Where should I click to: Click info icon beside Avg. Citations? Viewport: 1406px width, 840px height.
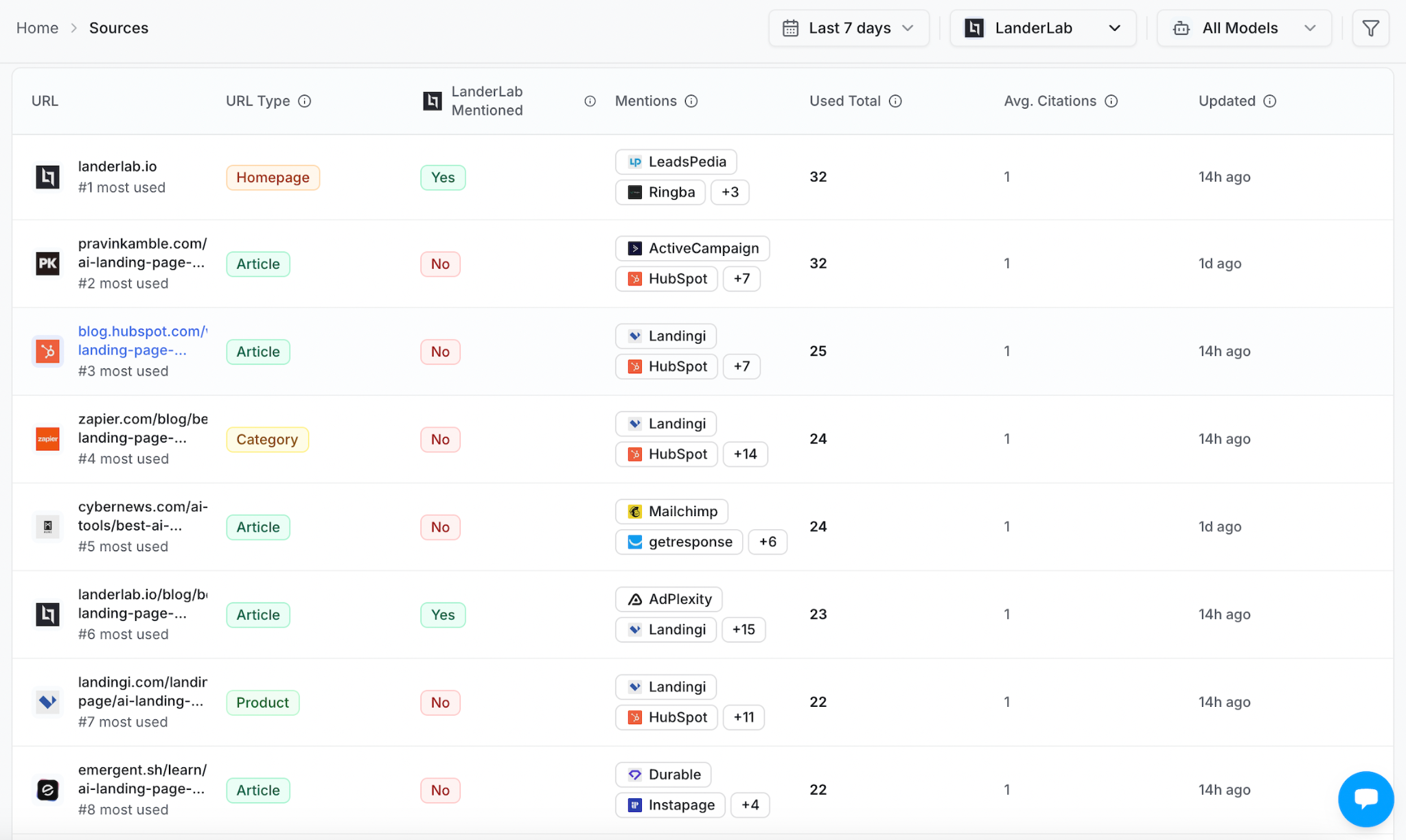(1111, 101)
